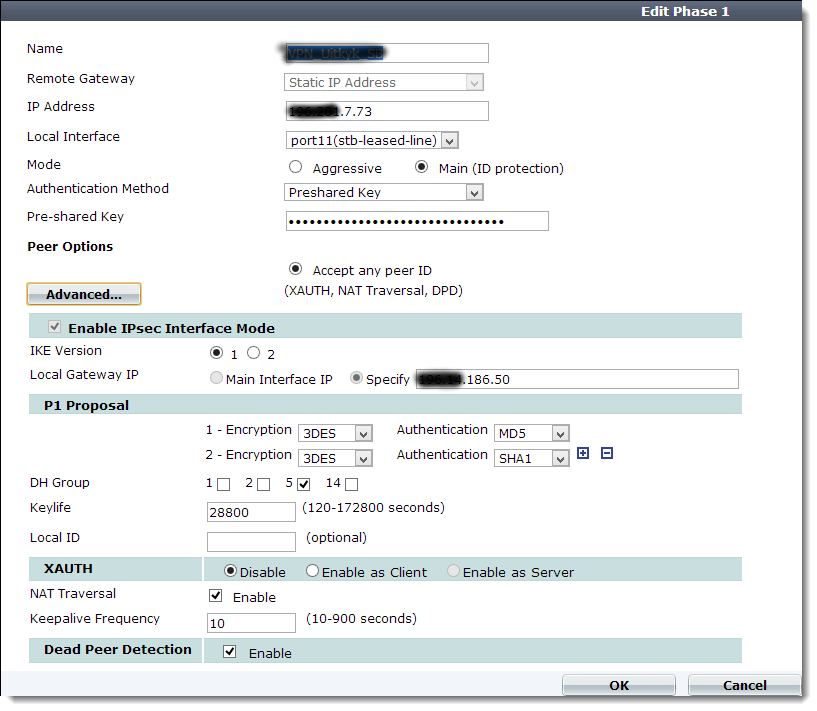Open proposal 1 Authentication MD5 dropdown
The image size is (817, 711).
coord(531,433)
